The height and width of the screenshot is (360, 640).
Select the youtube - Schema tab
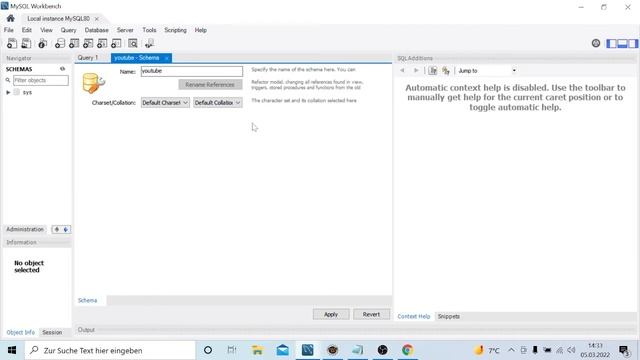[137, 58]
